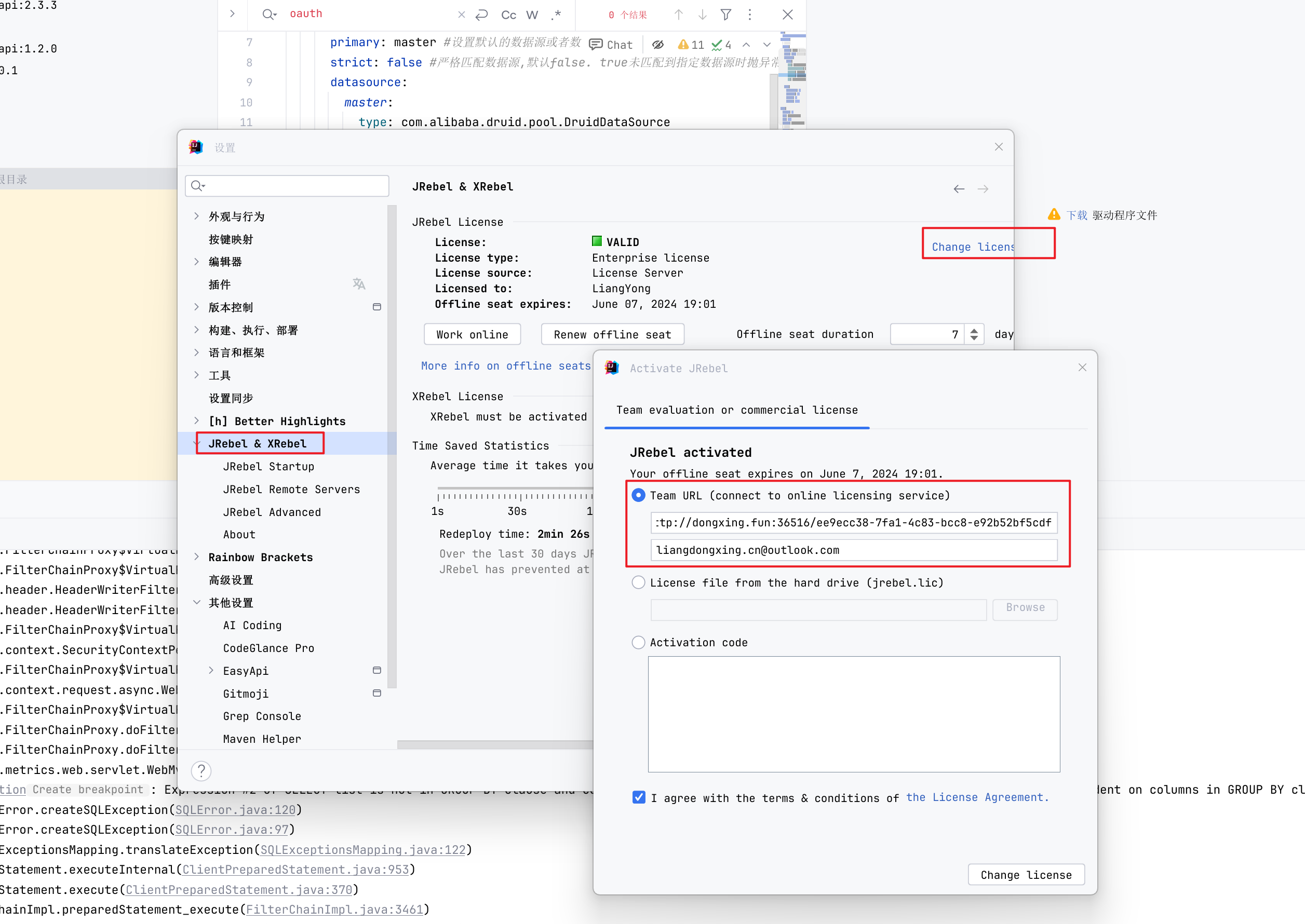
Task: Click the activation code text area
Action: click(854, 714)
